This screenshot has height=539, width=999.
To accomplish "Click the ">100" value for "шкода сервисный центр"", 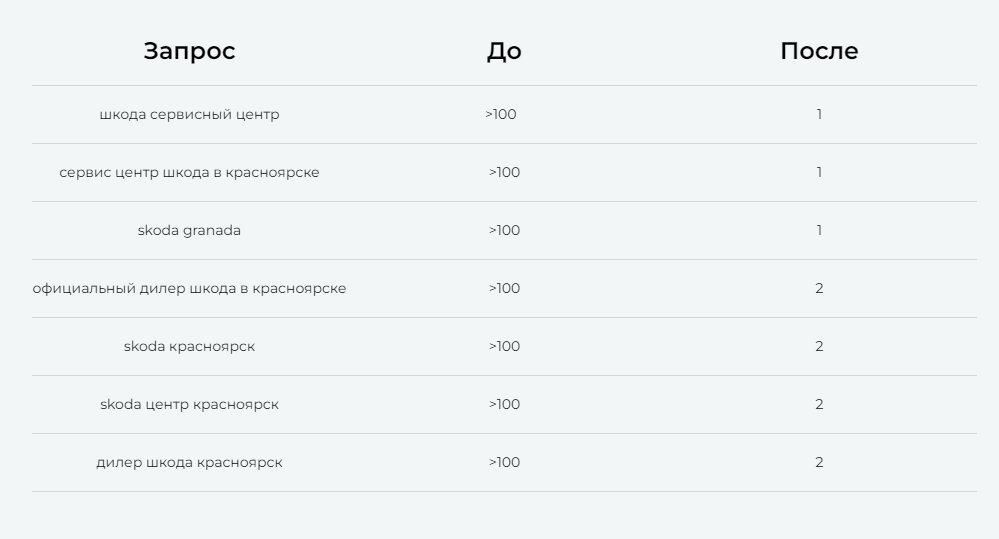I will [502, 114].
